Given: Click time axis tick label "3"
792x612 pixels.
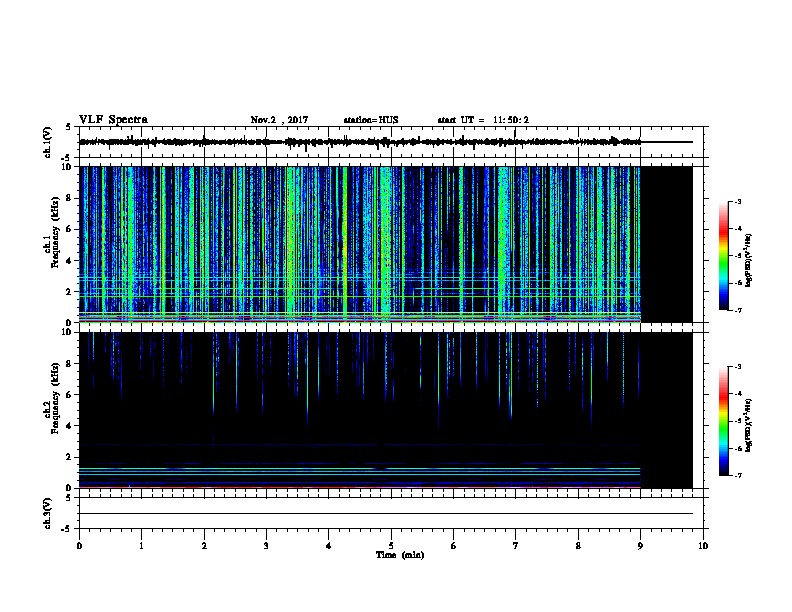Looking at the screenshot, I should 266,546.
